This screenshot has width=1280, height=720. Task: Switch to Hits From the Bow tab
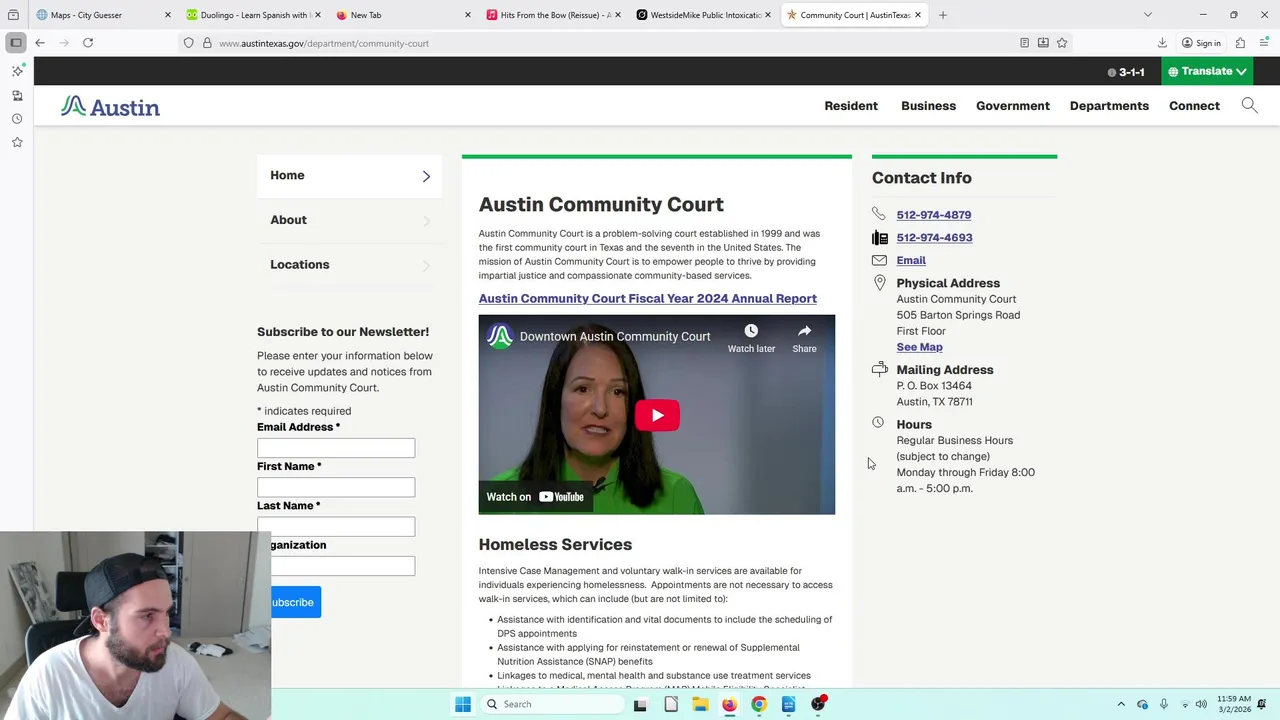tap(553, 15)
